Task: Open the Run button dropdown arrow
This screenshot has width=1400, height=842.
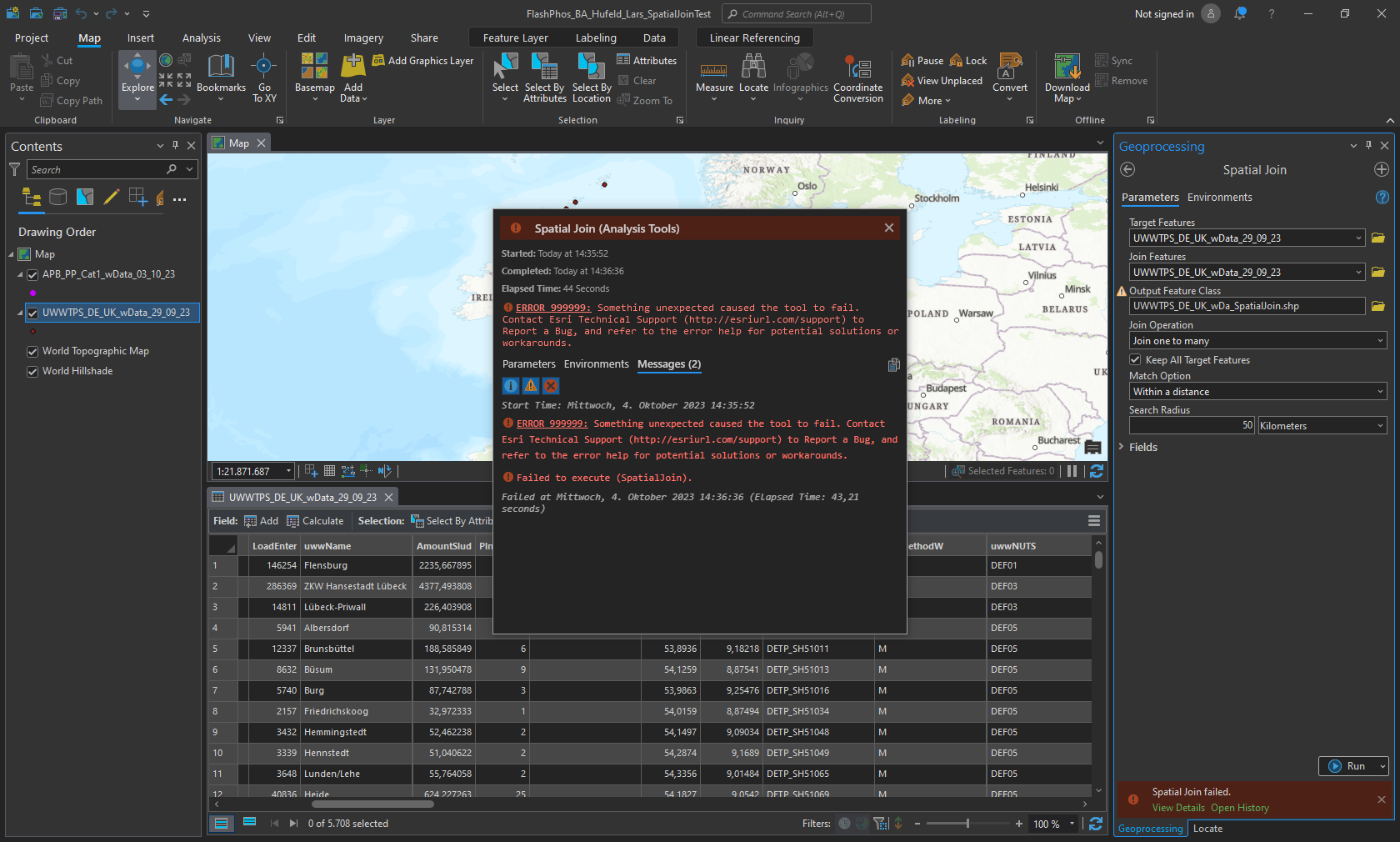Action: pyautogui.click(x=1382, y=767)
